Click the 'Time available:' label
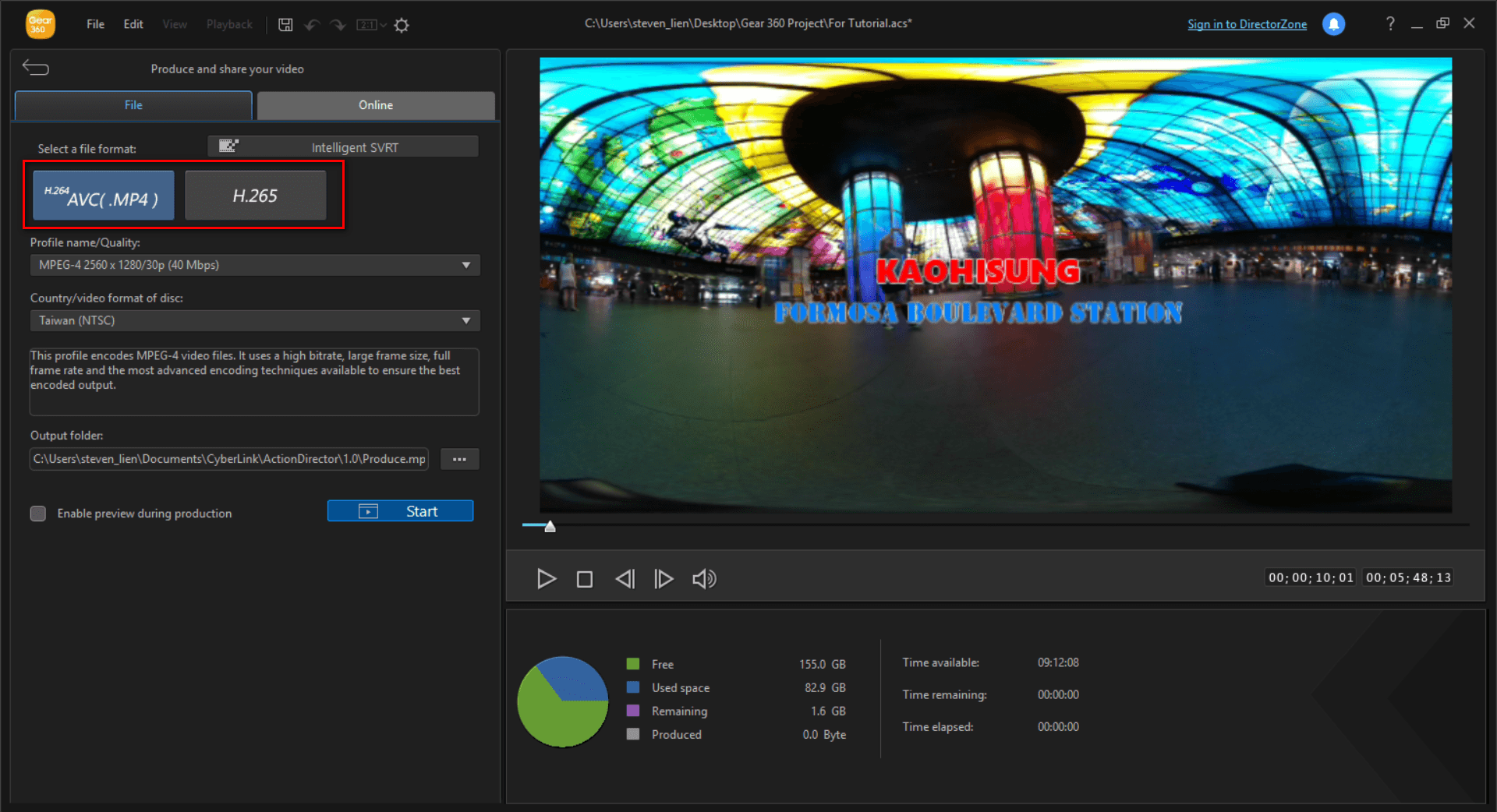The image size is (1497, 812). (940, 662)
